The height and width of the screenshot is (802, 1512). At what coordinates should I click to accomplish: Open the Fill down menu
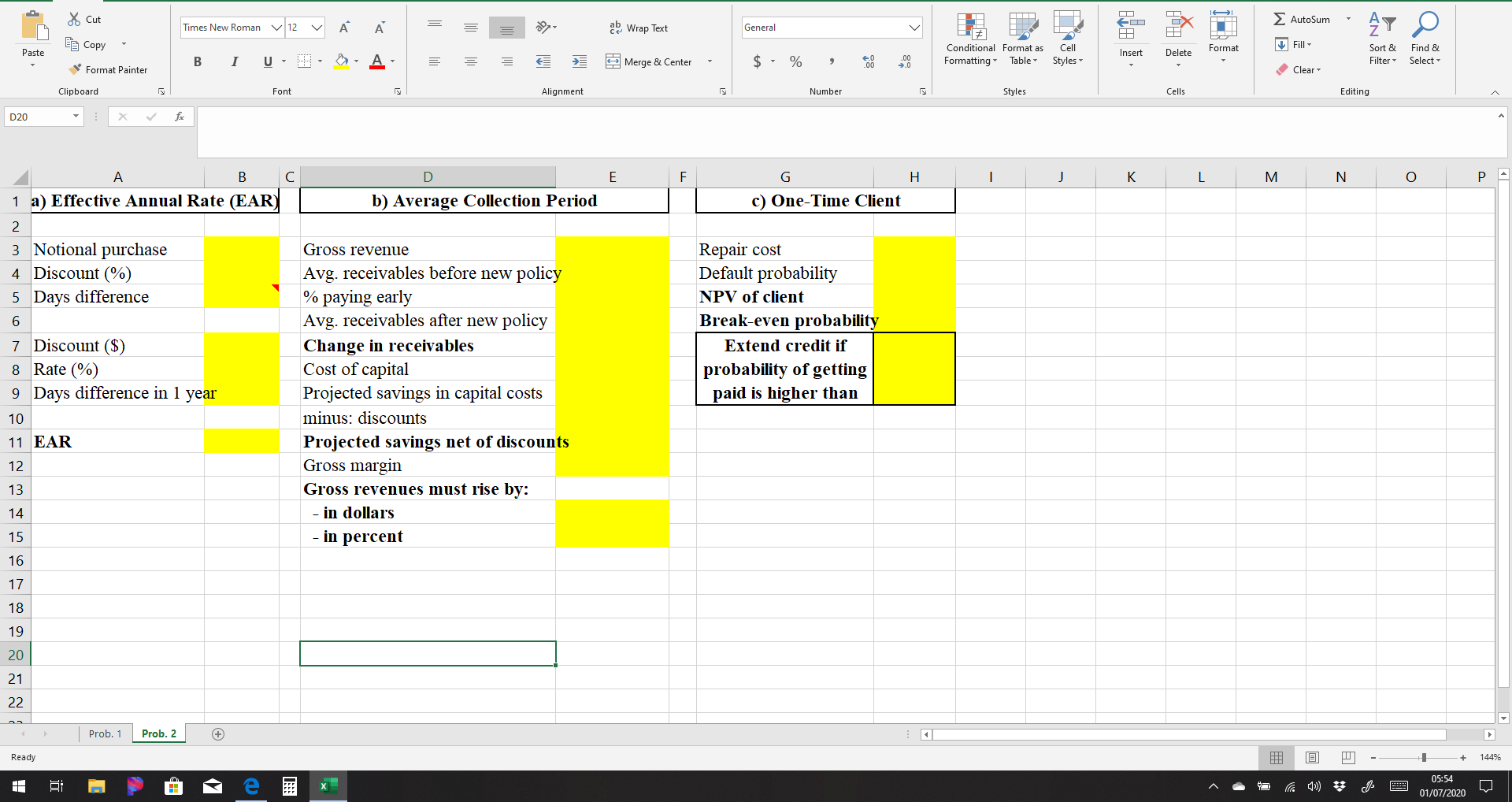pyautogui.click(x=1293, y=44)
